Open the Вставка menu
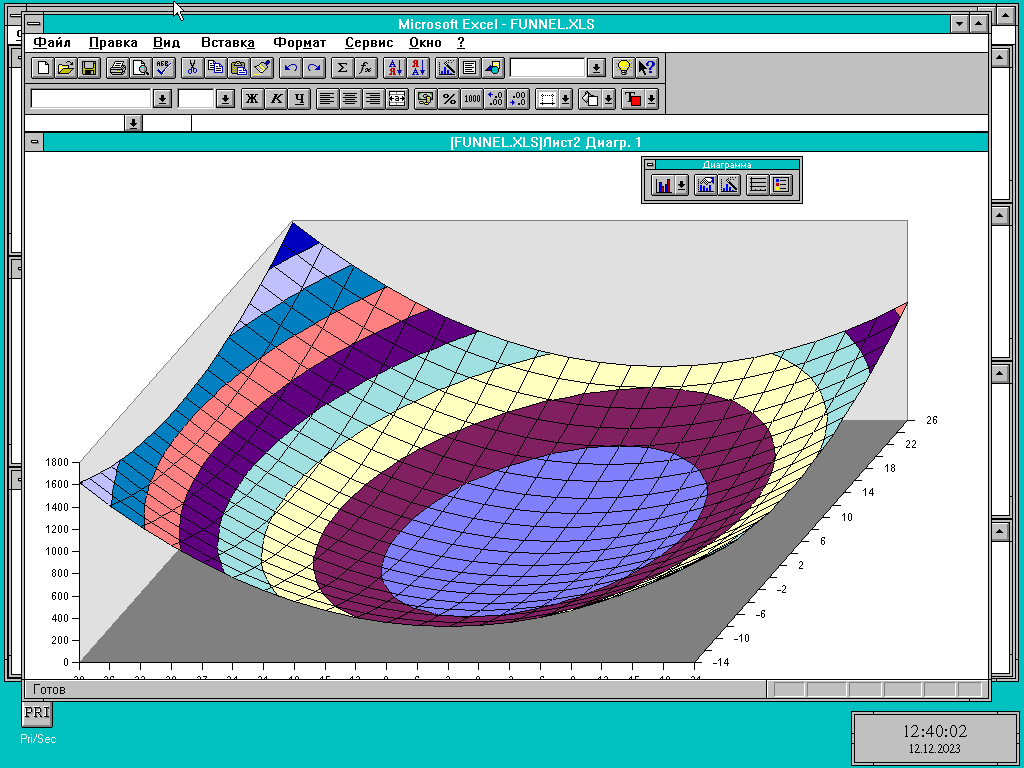This screenshot has height=768, width=1024. (x=227, y=42)
